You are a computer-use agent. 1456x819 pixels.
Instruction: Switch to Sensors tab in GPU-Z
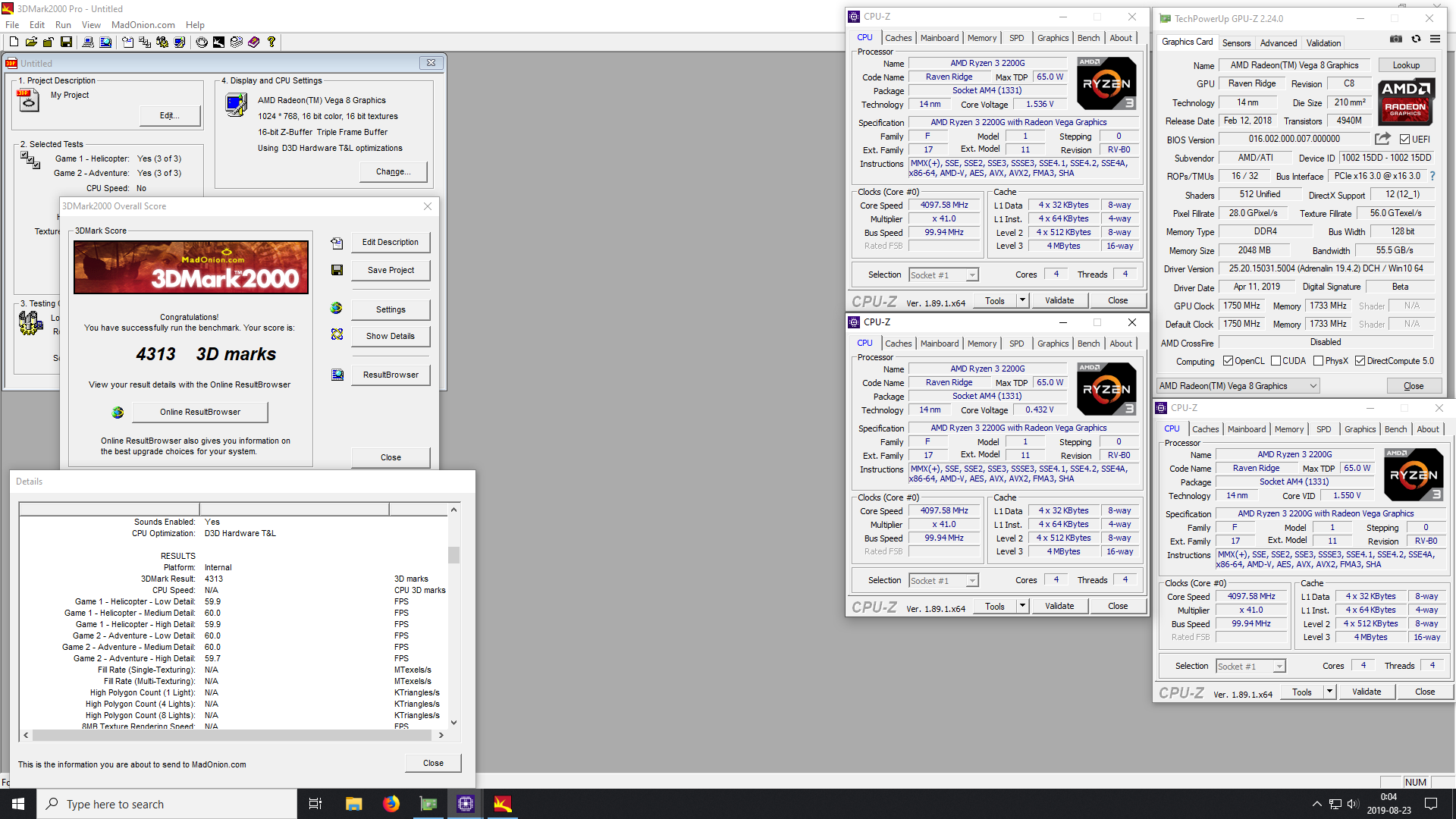coord(1236,43)
